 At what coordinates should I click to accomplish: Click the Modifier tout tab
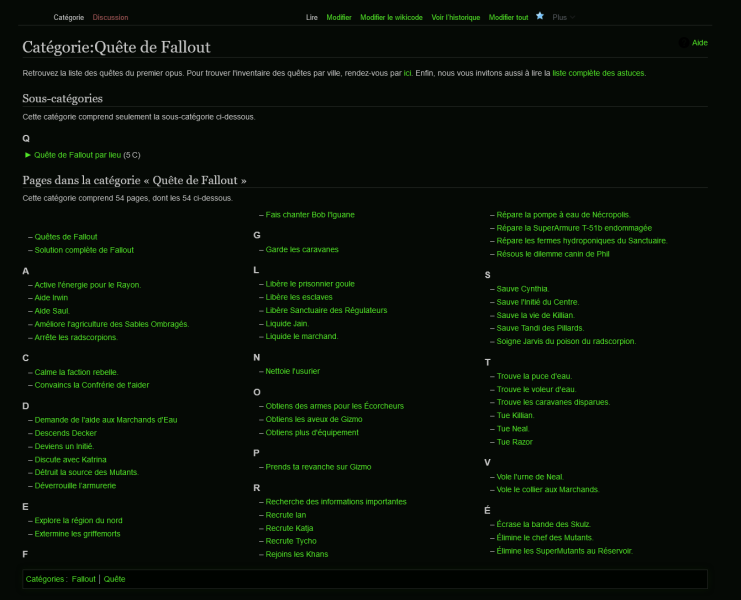pos(508,17)
